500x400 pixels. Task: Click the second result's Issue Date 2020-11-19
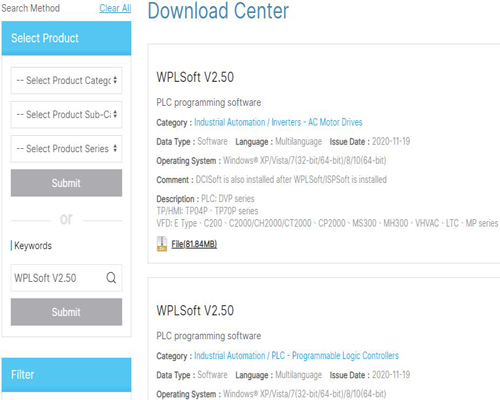pyautogui.click(x=391, y=375)
